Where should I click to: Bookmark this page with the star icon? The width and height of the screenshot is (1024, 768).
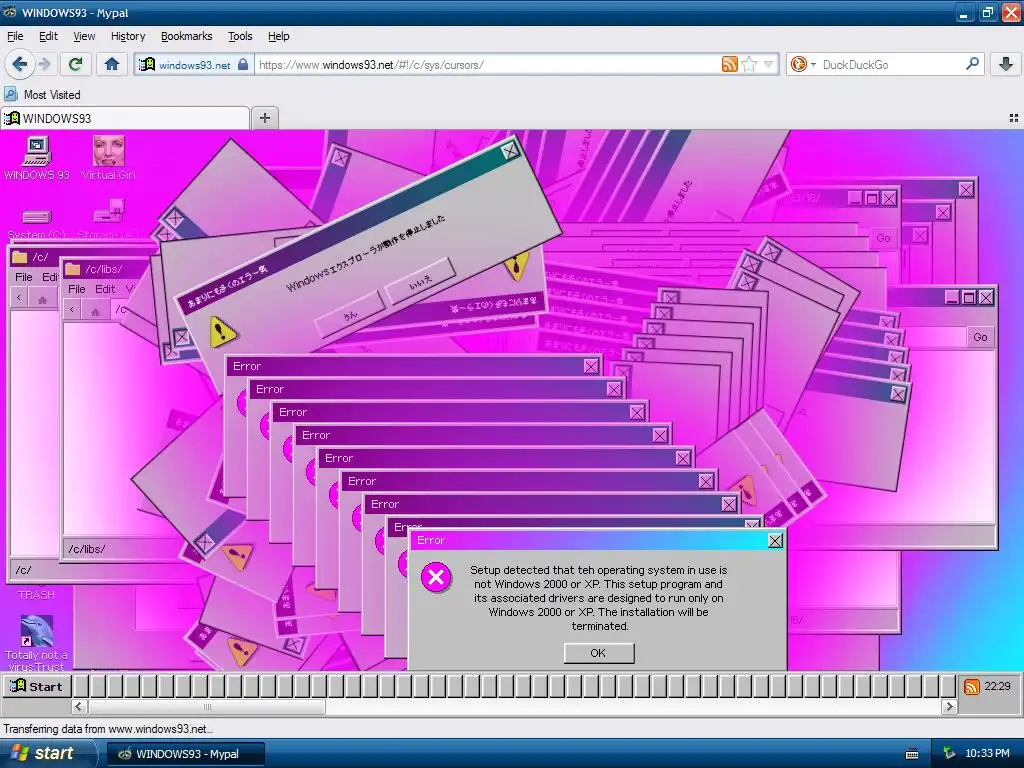(x=750, y=64)
